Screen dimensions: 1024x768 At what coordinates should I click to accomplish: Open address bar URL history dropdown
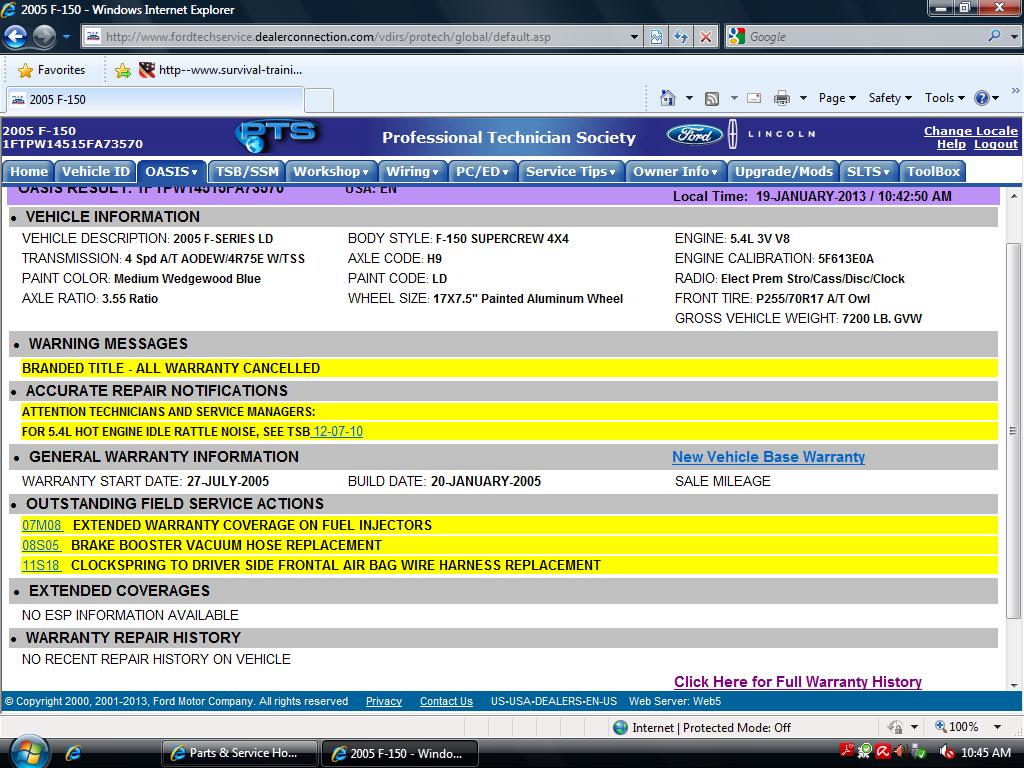pyautogui.click(x=633, y=37)
